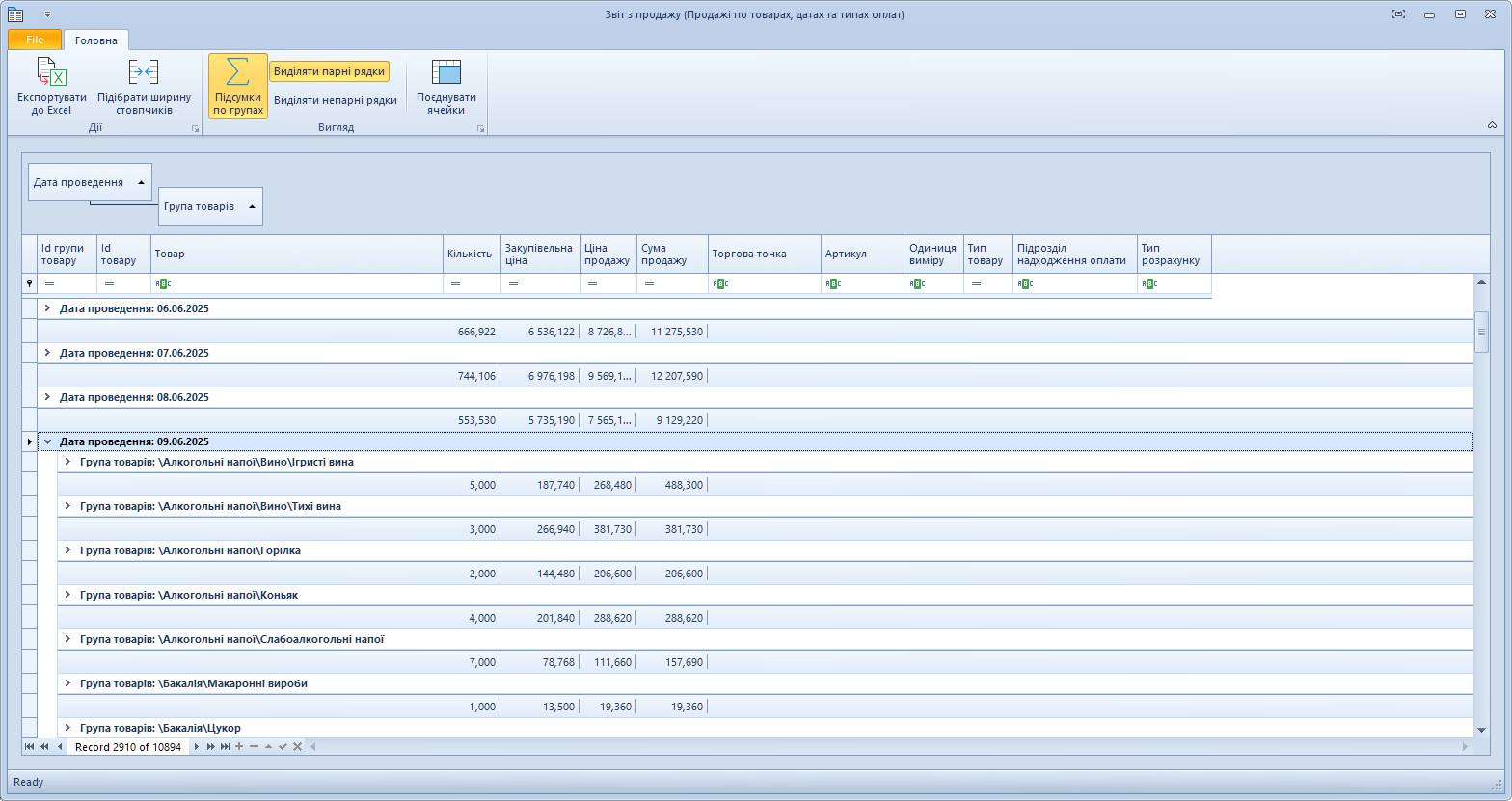Expand the Тихі вина product group
1512x801 pixels.
67,506
